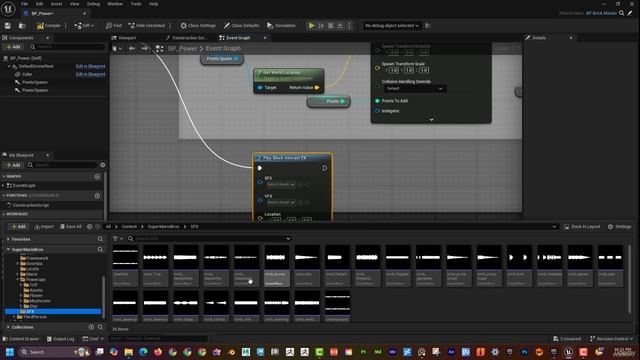Click the Find button in toolbar
640x360 pixels.
pos(113,26)
